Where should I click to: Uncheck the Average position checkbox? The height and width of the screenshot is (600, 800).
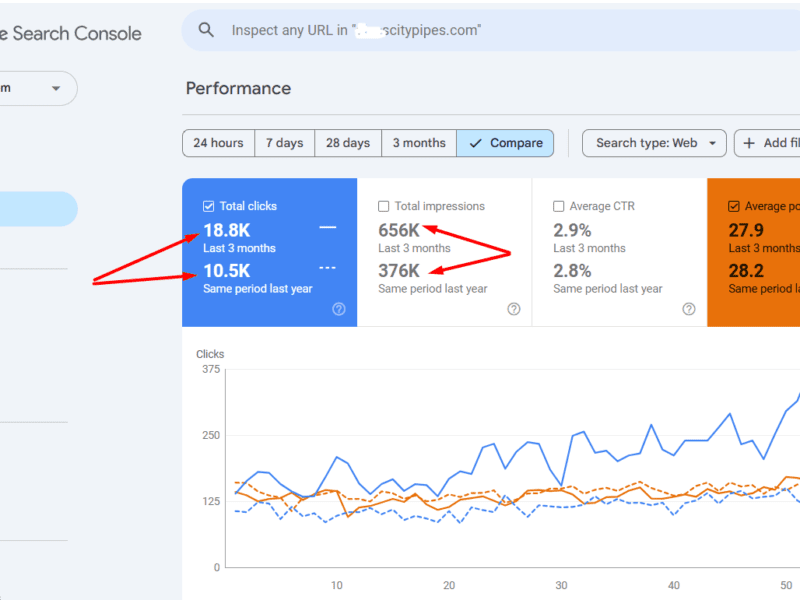[x=734, y=206]
